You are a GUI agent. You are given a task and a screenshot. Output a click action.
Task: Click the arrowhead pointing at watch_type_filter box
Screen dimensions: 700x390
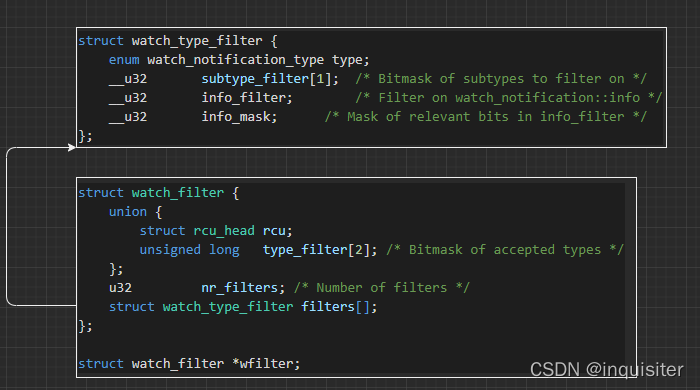[72, 147]
